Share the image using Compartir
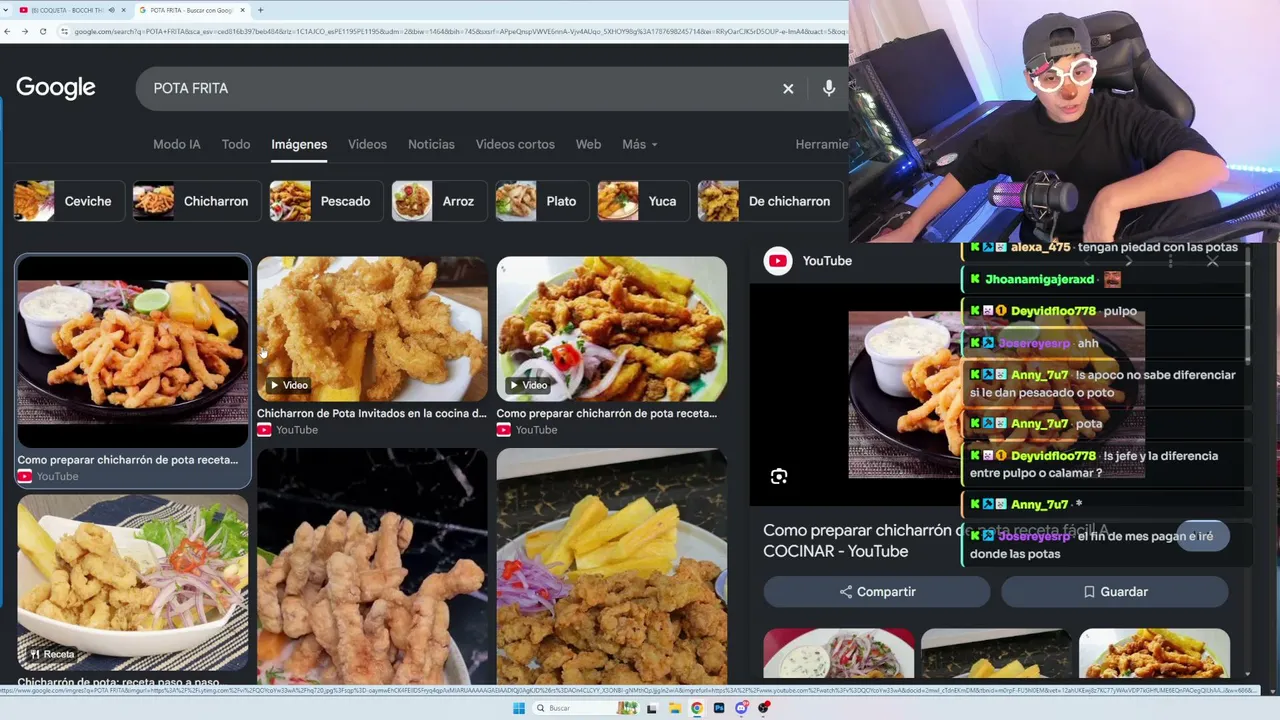Screen dimensions: 1280x720 (x=877, y=592)
